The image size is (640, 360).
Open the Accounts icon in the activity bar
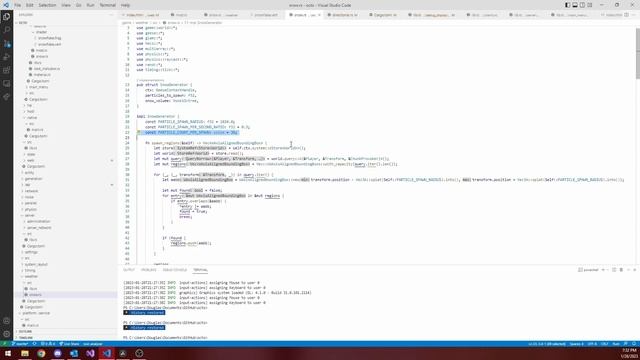point(7,321)
